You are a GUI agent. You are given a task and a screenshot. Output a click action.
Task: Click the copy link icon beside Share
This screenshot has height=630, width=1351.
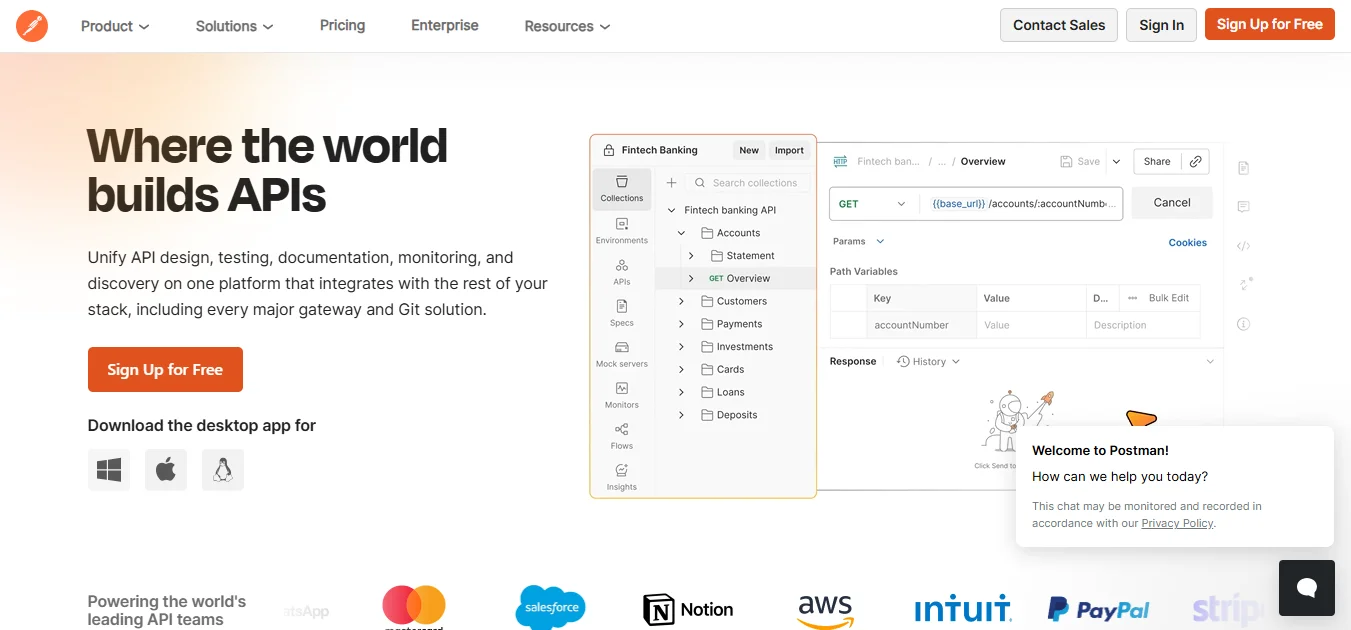(1195, 161)
